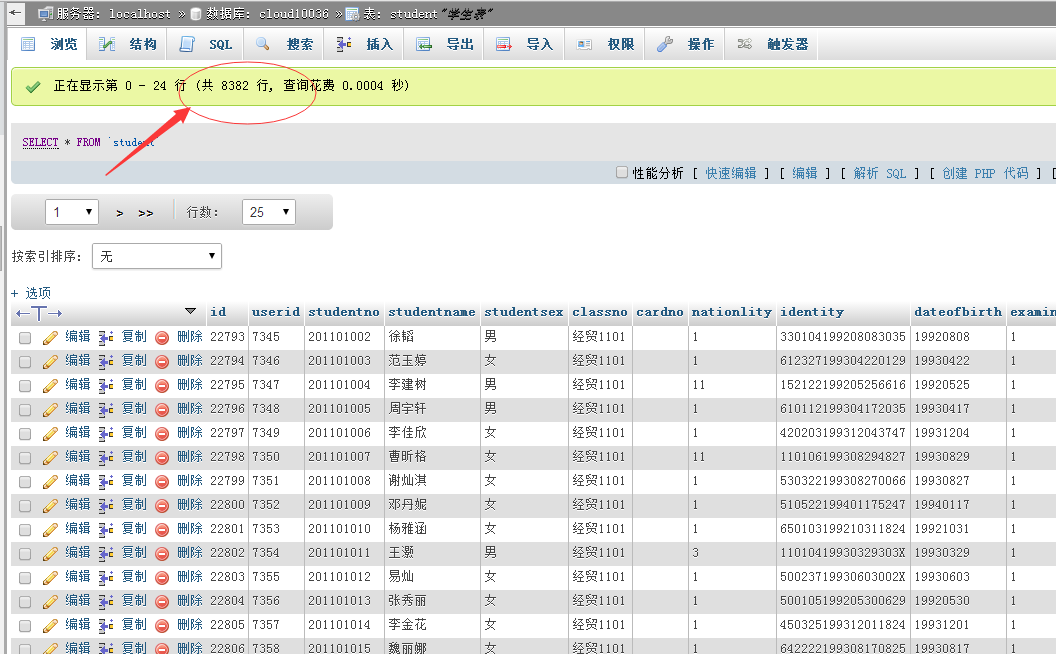Click the student name cell 张秀丽
The width and height of the screenshot is (1056, 654).
[x=407, y=600]
